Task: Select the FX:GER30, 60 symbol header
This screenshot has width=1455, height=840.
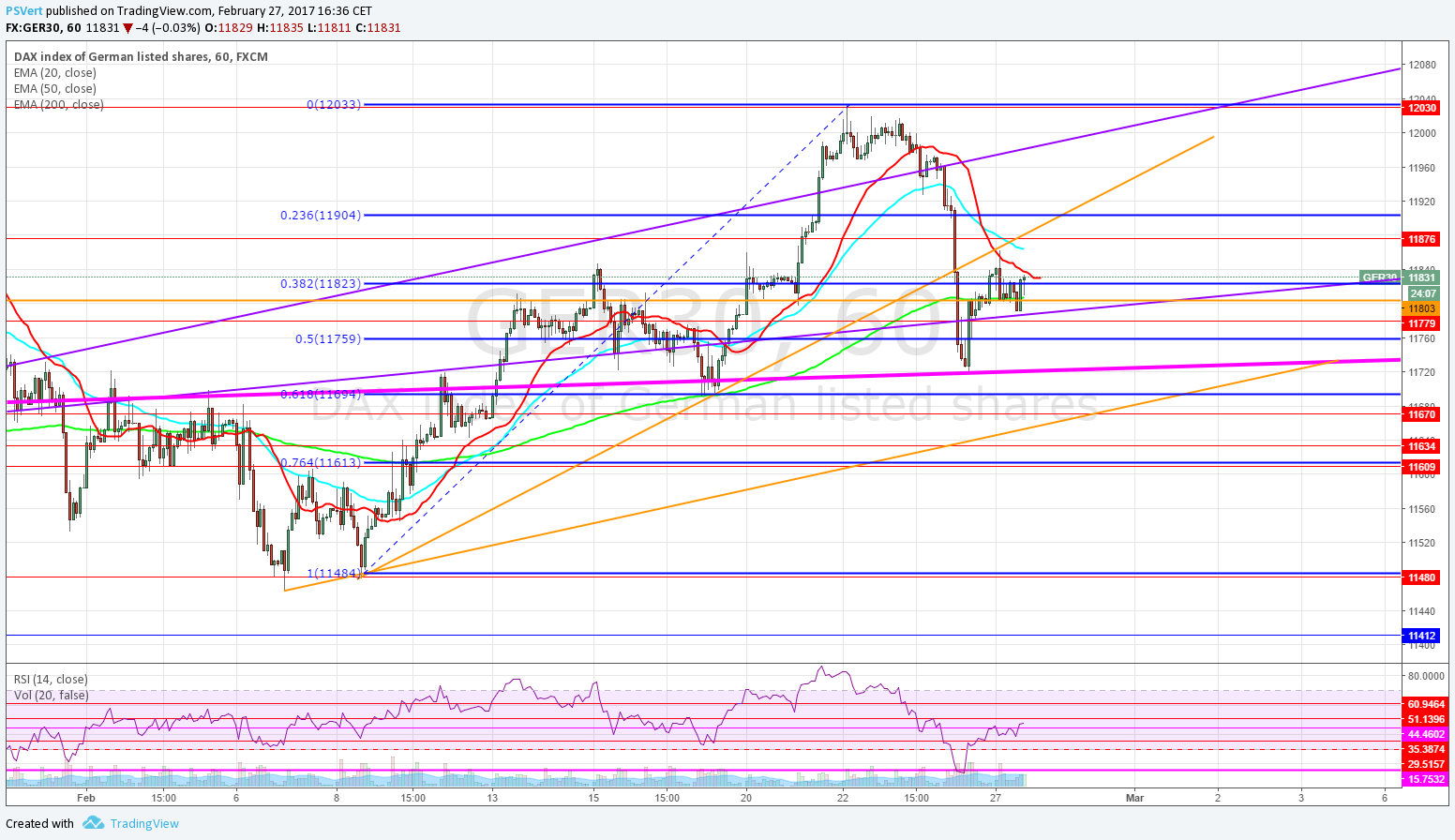Action: 43,27
